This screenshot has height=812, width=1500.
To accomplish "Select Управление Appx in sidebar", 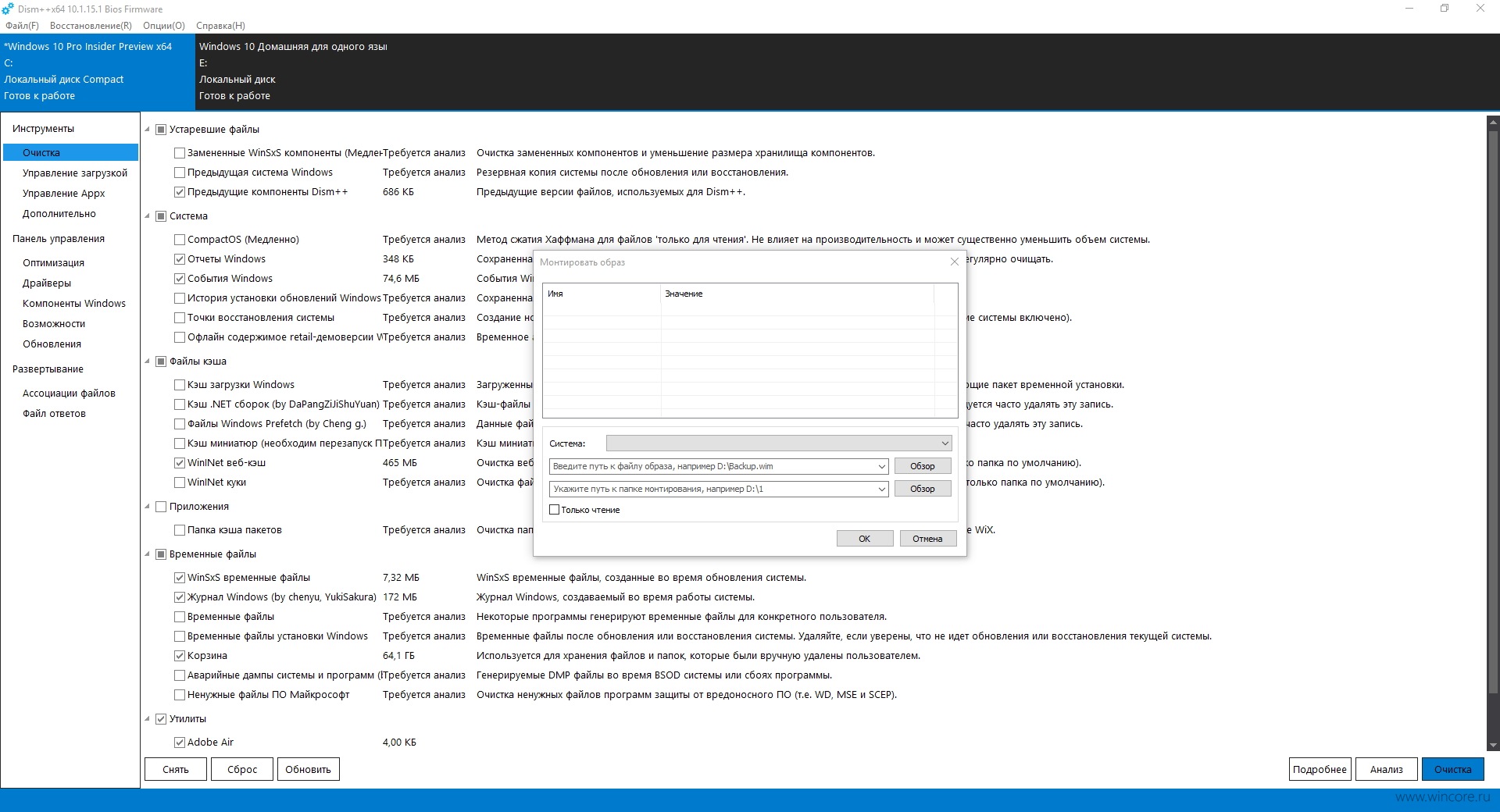I will (x=64, y=194).
